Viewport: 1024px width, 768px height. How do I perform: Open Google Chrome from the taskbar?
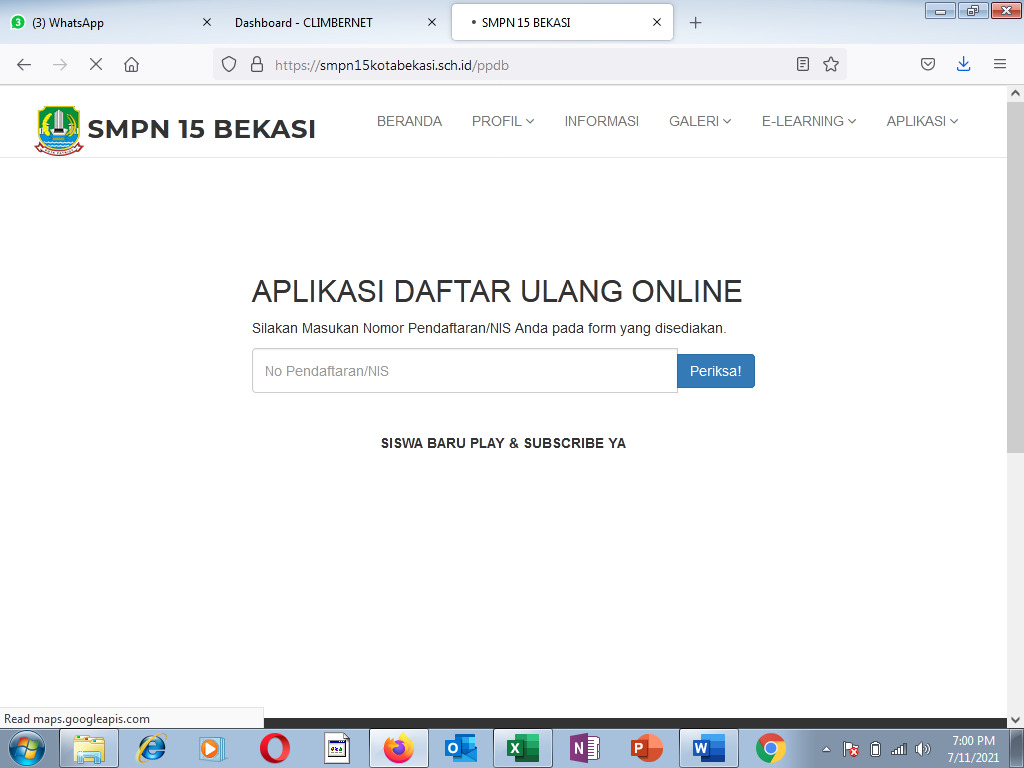pyautogui.click(x=770, y=748)
